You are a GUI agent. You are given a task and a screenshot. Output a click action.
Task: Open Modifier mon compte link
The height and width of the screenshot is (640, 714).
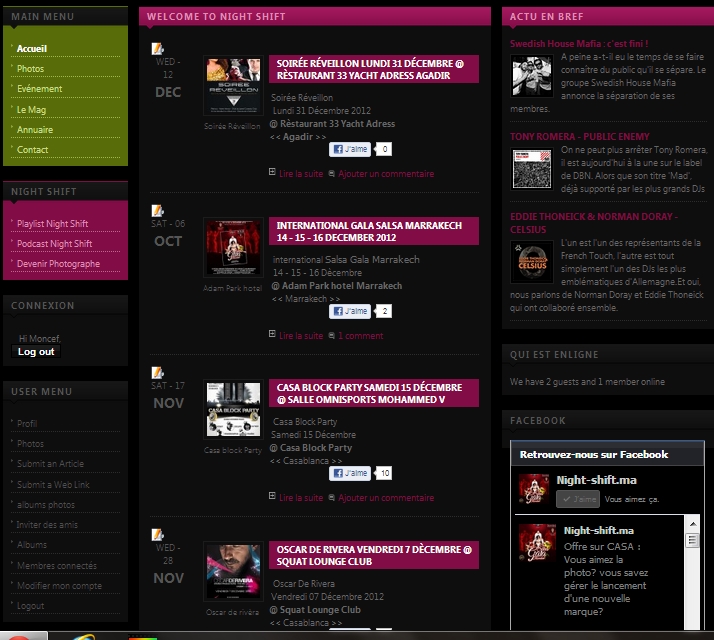(59, 586)
